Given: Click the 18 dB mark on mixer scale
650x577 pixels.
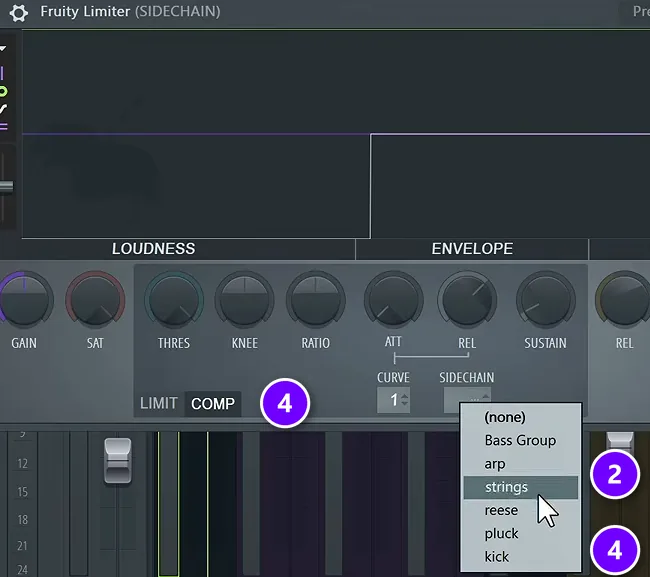Looking at the screenshot, I should (x=22, y=519).
